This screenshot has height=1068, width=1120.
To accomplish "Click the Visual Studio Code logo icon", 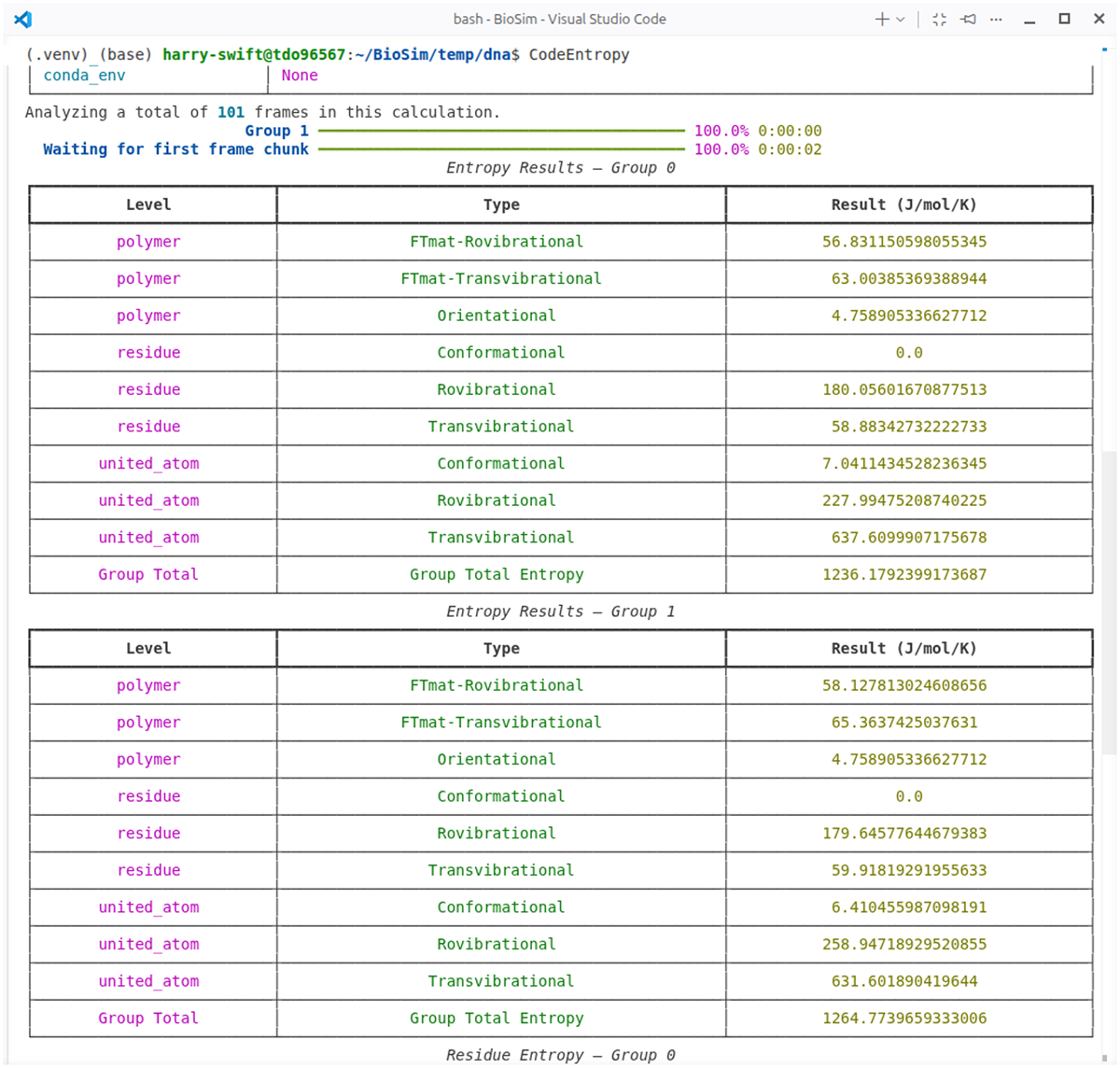I will (x=23, y=19).
